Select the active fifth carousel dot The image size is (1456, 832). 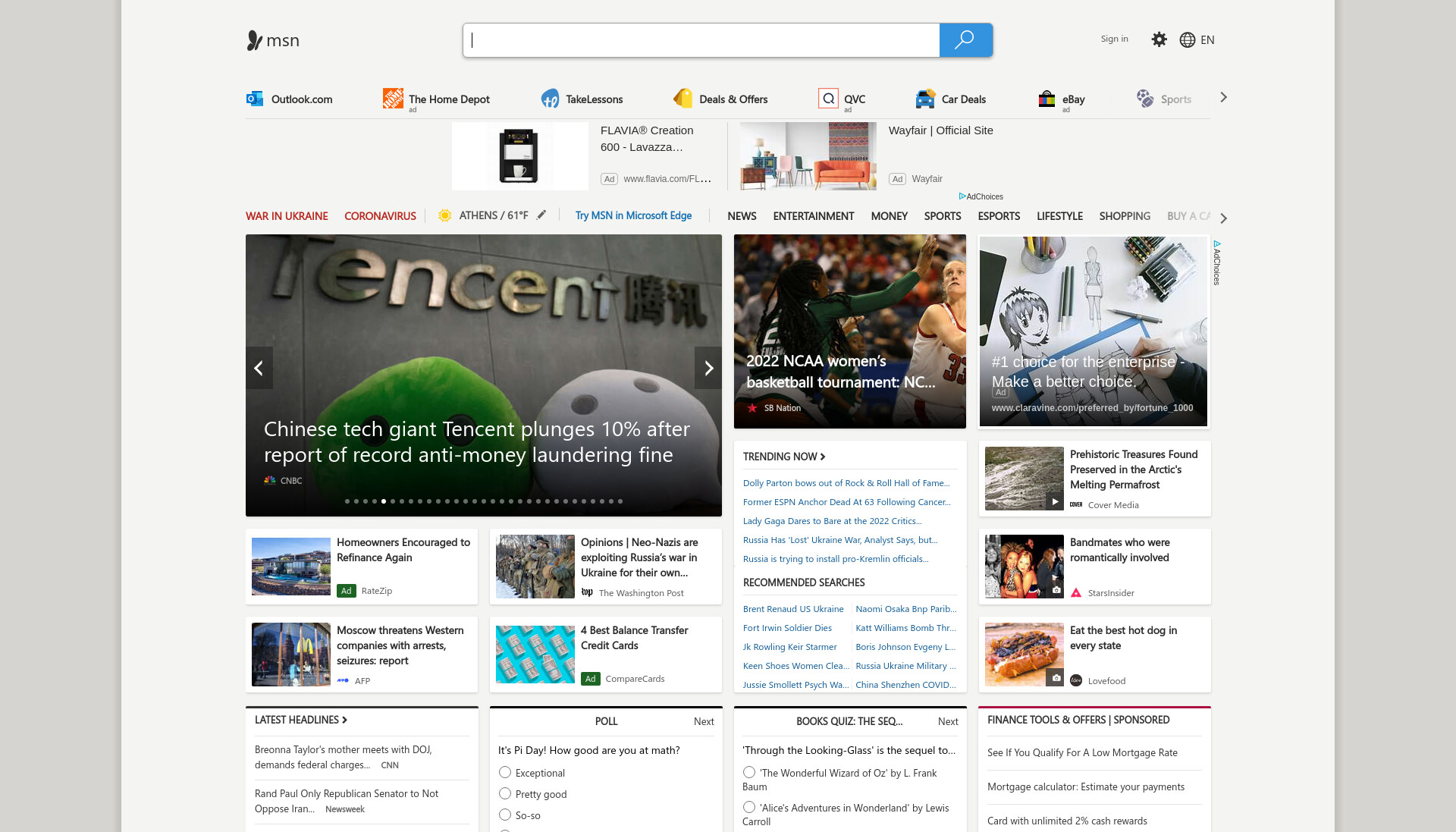coord(384,501)
